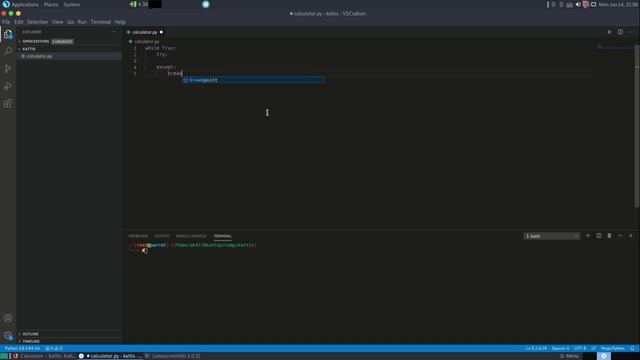Screen dimensions: 640x360
Task: Click the Python interpreter status bar item
Action: click(x=22, y=348)
